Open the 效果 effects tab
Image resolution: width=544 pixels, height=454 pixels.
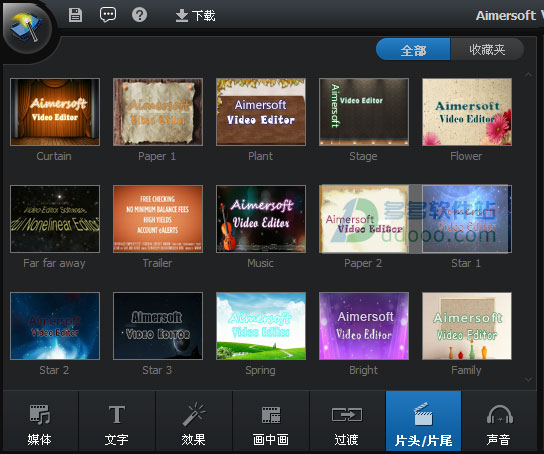click(x=194, y=422)
